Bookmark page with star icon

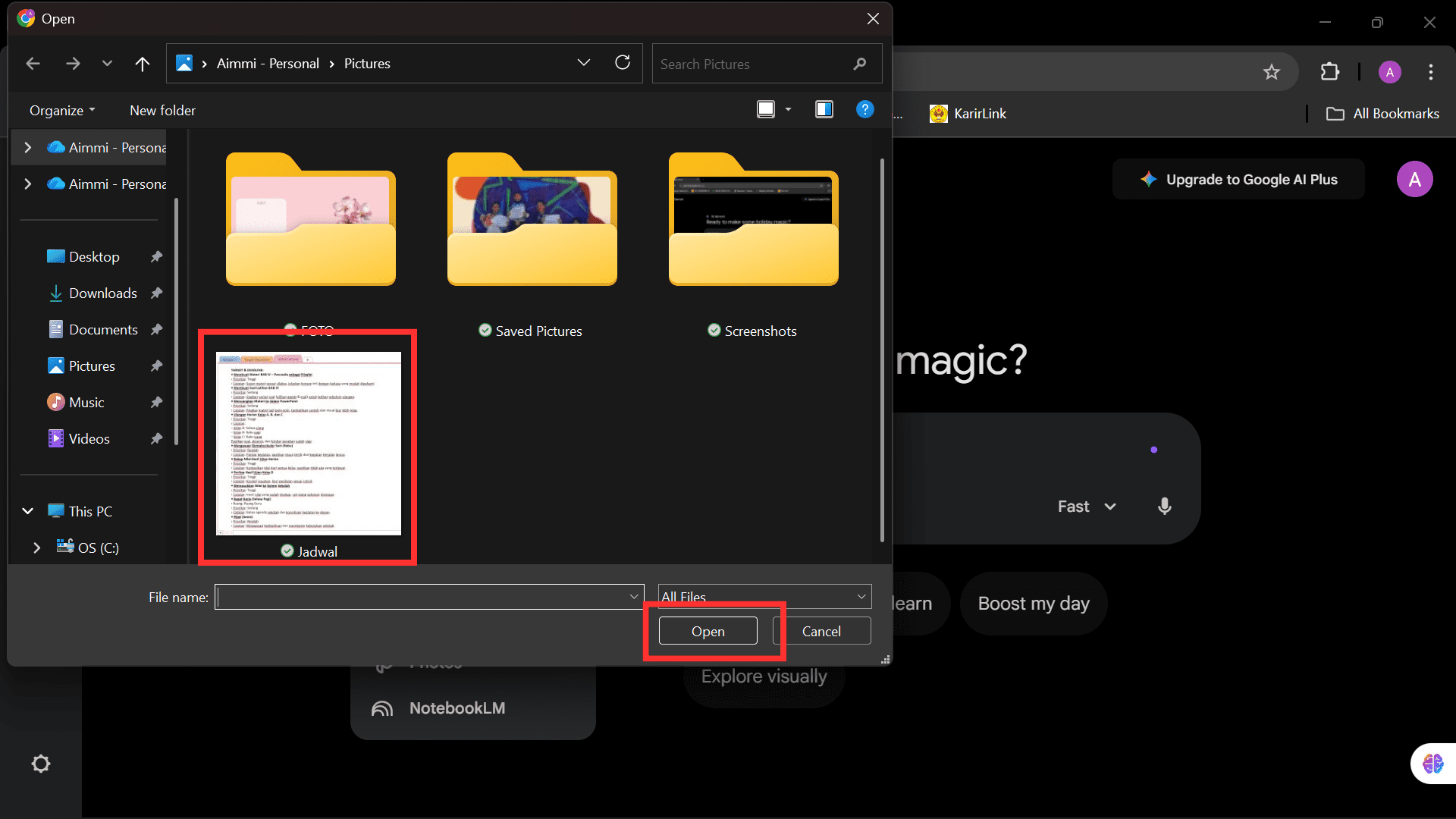(x=1272, y=72)
